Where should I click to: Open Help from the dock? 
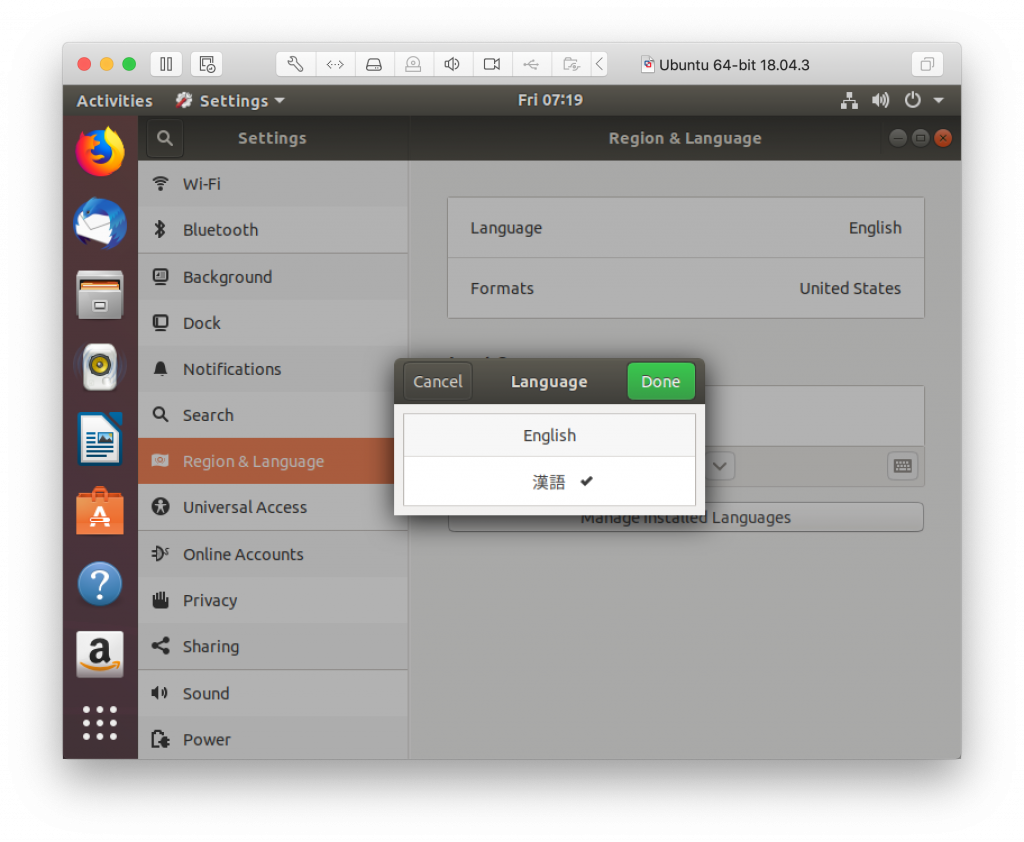point(100,583)
